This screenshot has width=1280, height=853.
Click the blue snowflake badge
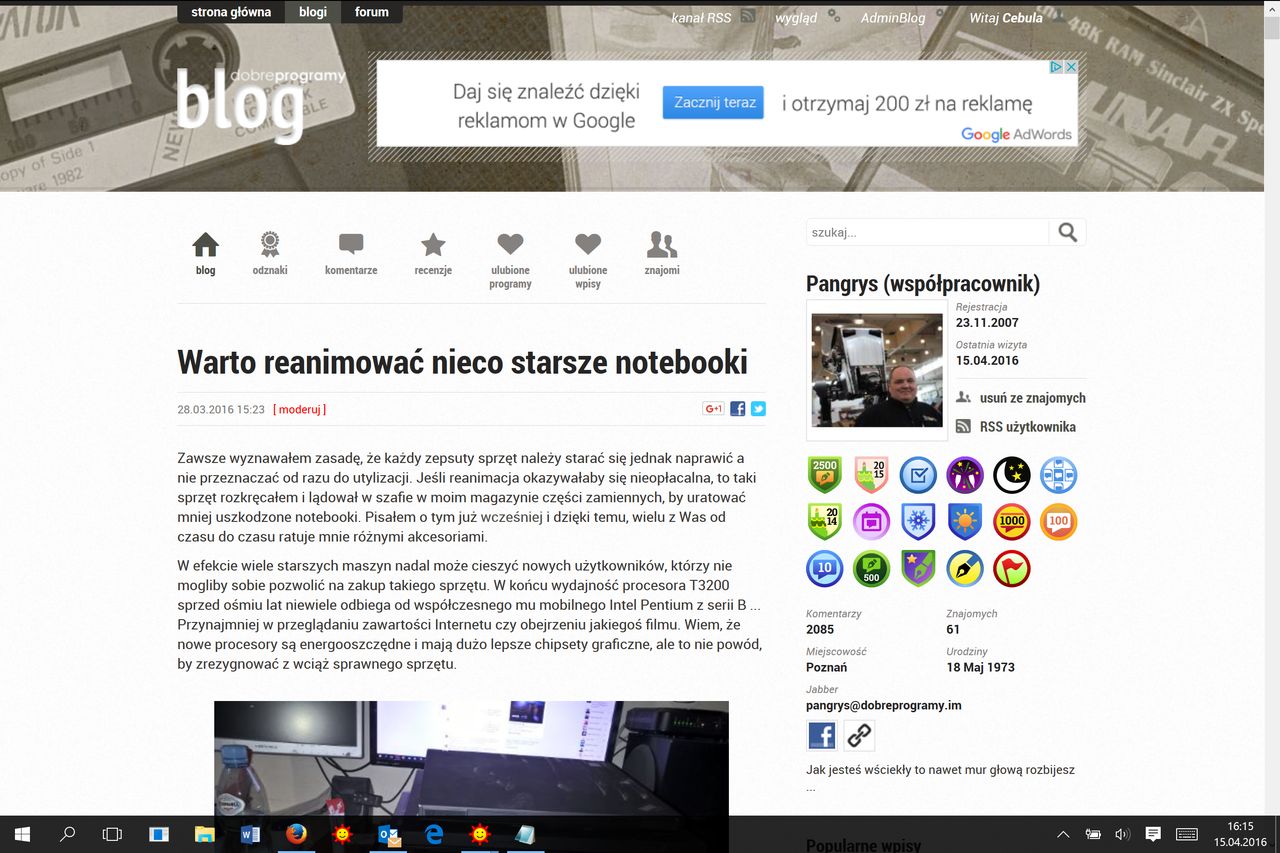(918, 522)
